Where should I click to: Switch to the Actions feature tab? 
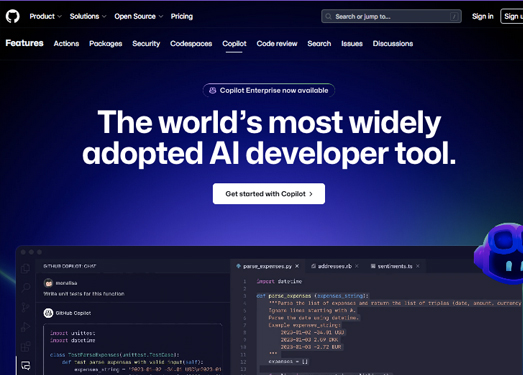tap(66, 43)
